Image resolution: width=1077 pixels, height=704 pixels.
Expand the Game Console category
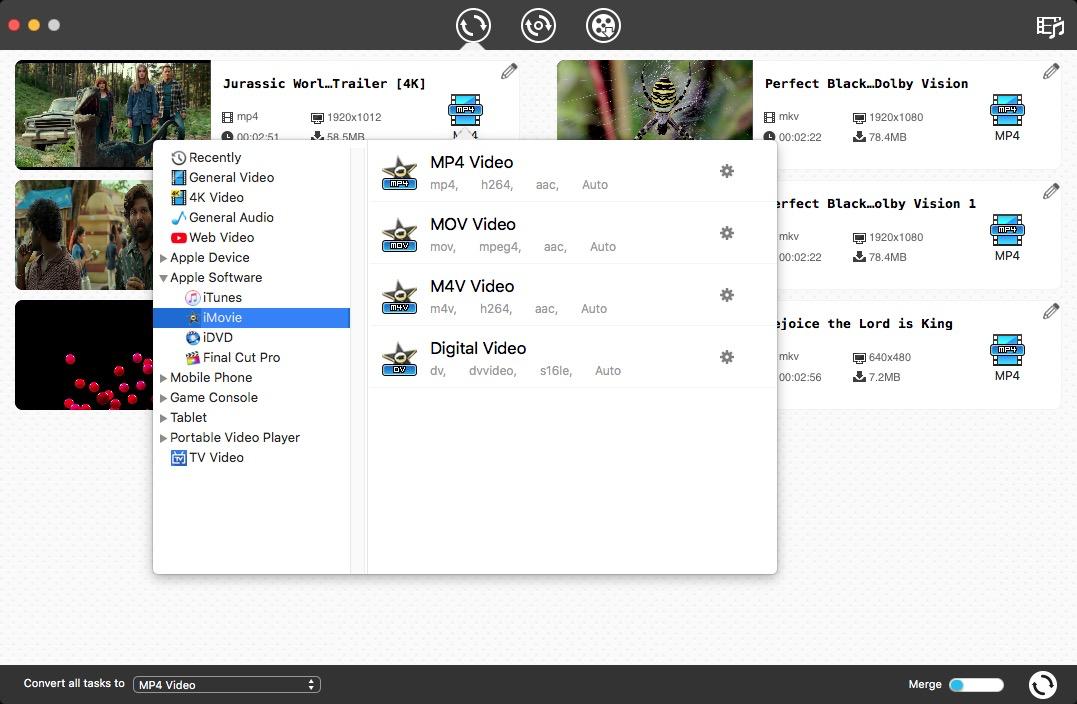click(163, 398)
